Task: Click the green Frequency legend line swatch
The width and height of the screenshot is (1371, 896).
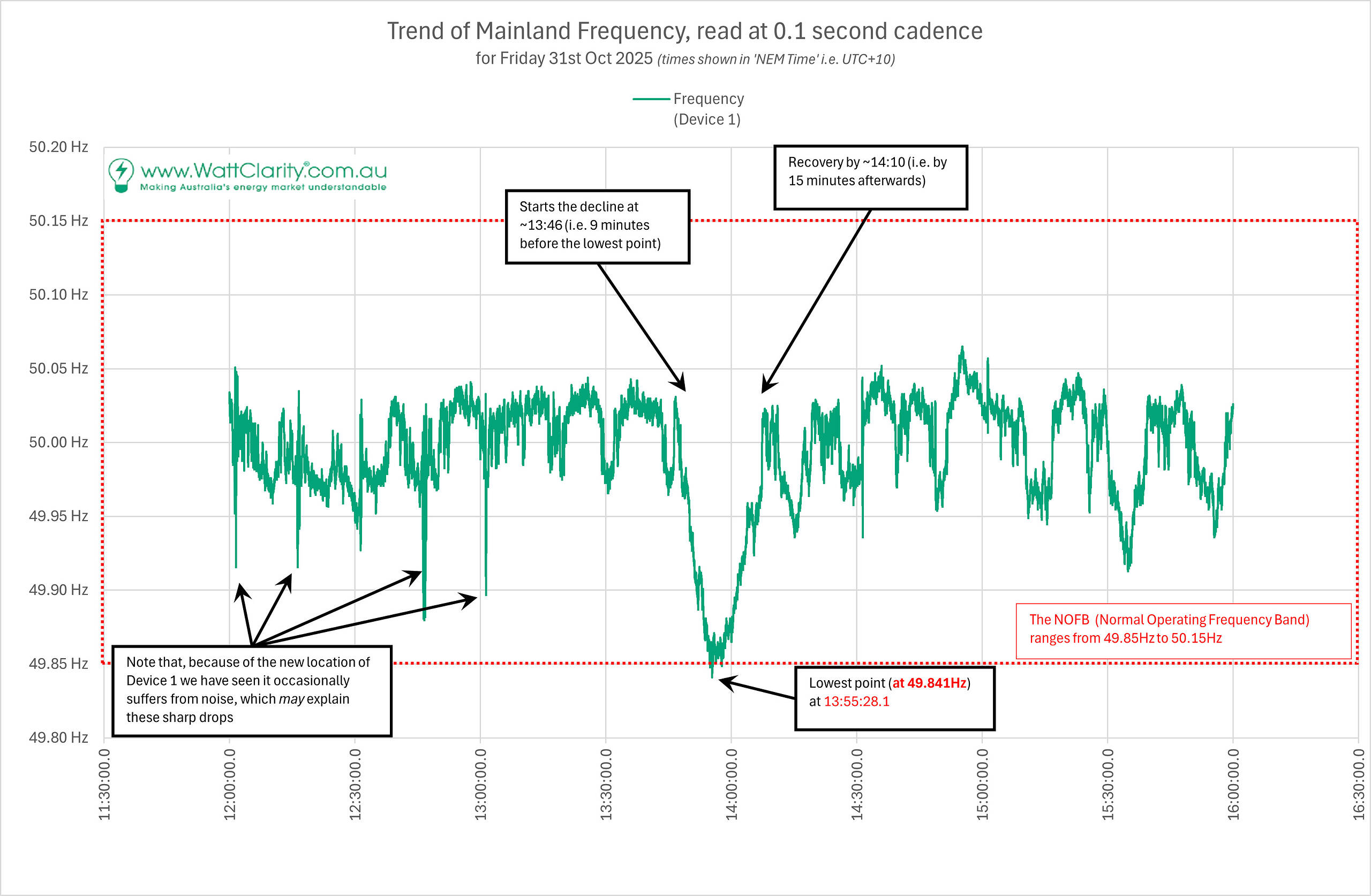Action: 651,99
